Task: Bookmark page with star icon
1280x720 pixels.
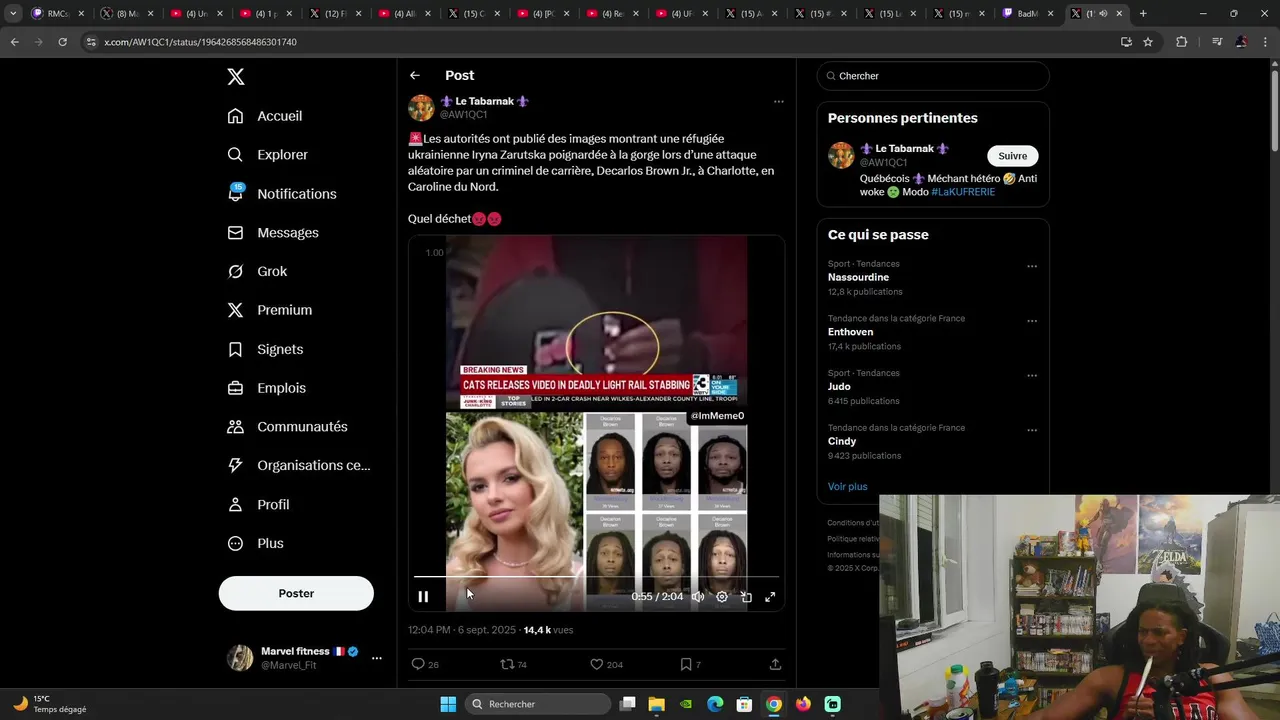Action: pos(1148,42)
